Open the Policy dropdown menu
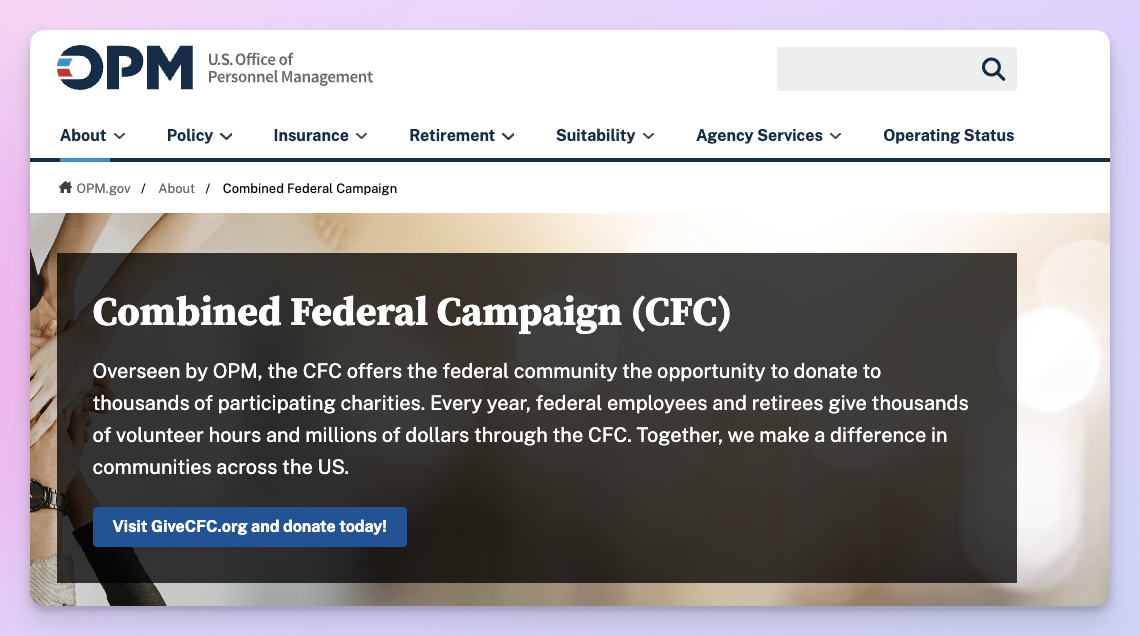Viewport: 1140px width, 636px height. click(199, 135)
